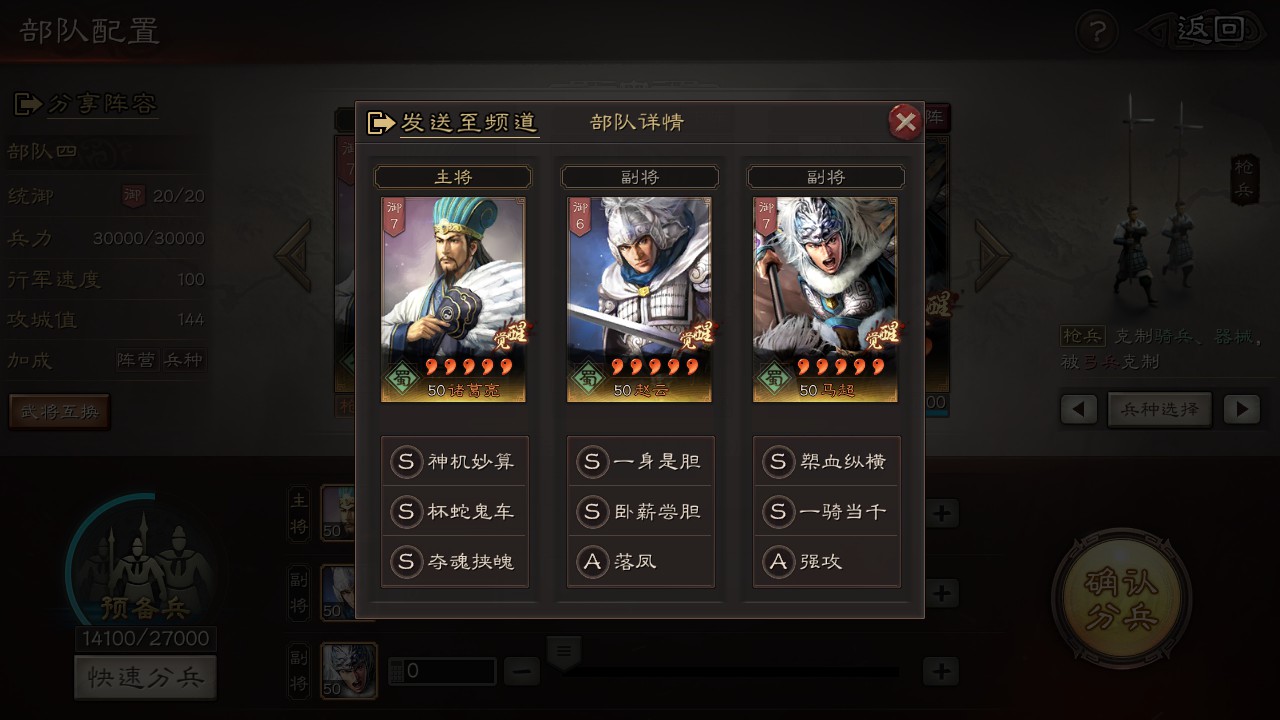Click the 武将互换 button
Viewport: 1280px width, 720px height.
tap(59, 411)
